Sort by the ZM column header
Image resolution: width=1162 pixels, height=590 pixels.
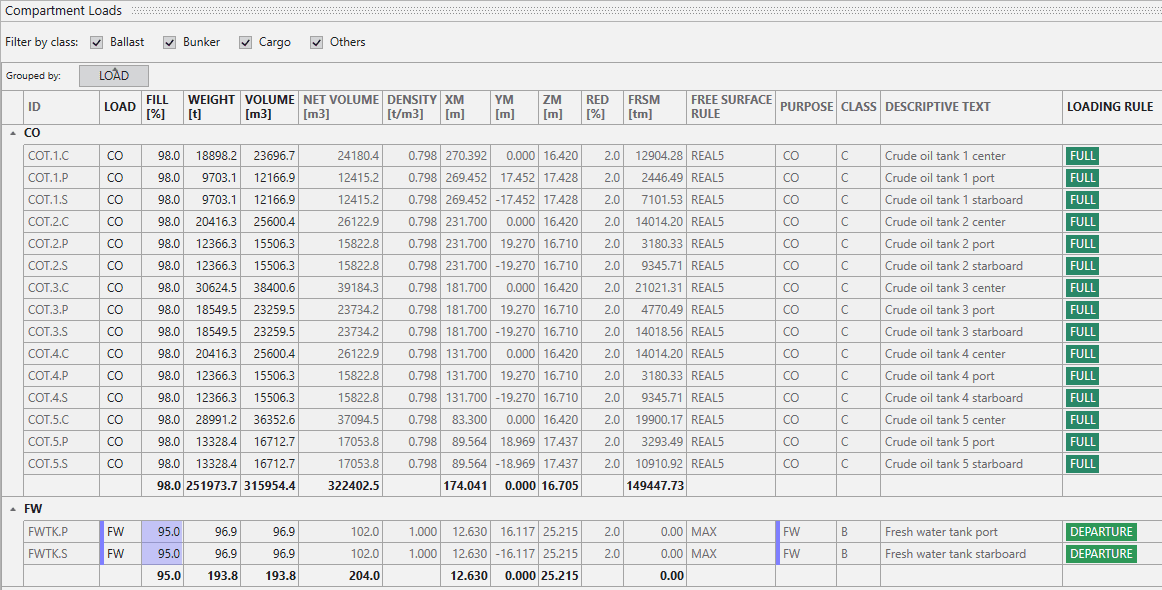point(560,107)
